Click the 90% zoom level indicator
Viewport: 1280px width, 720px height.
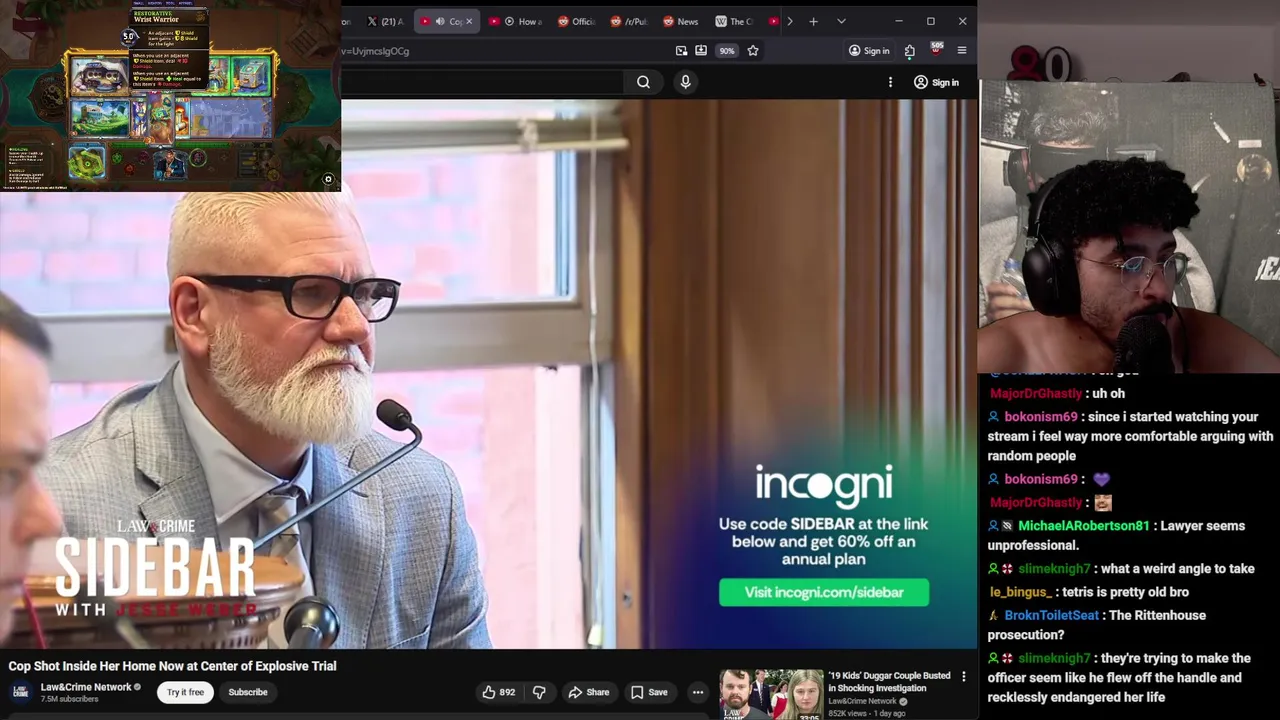click(x=727, y=51)
